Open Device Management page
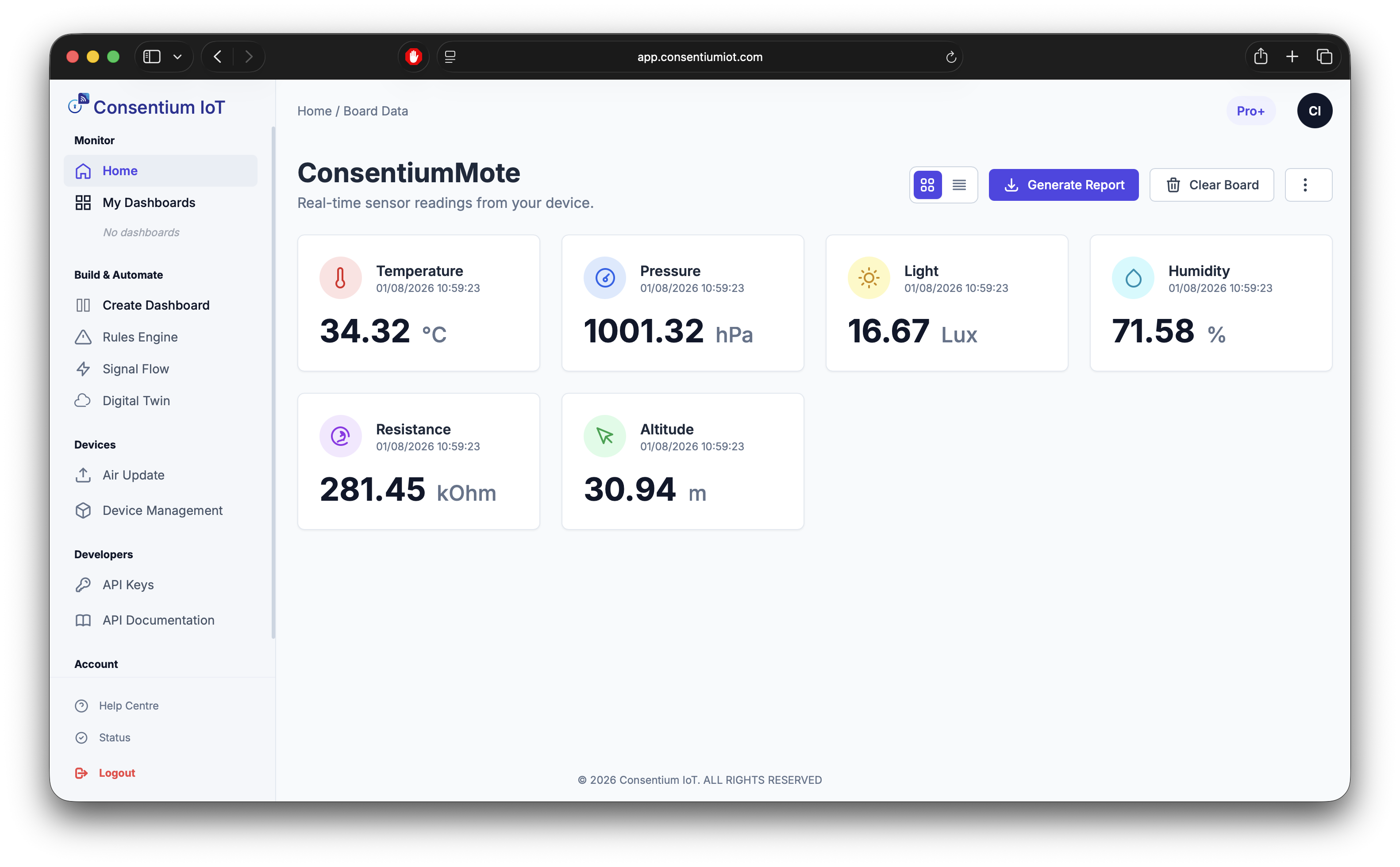 [160, 510]
